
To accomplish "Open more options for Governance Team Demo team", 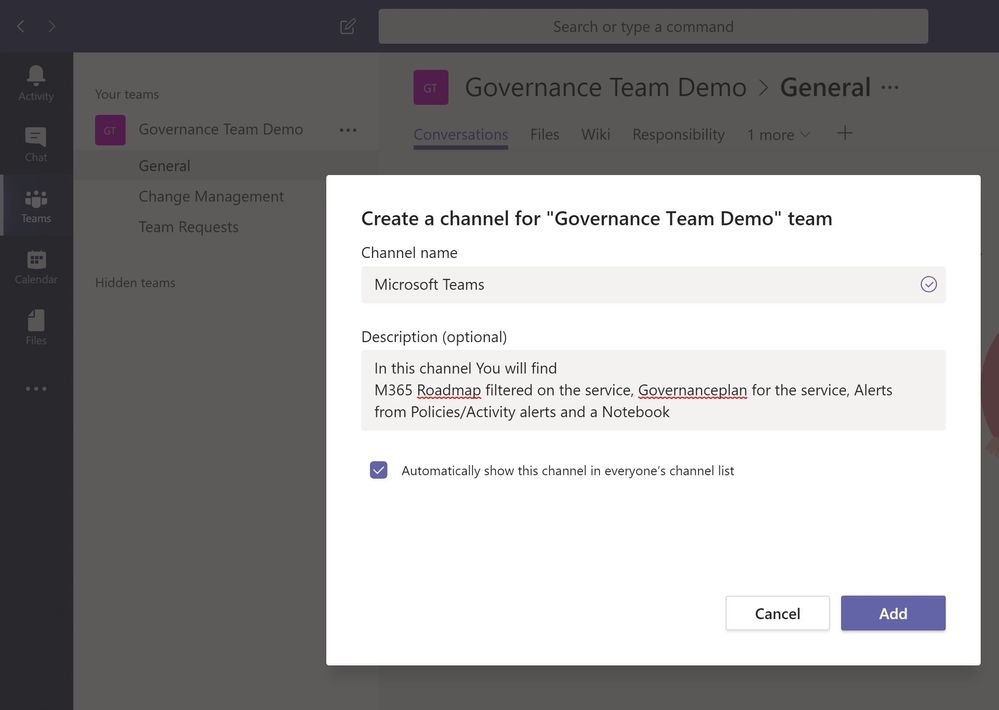I will (x=348, y=130).
